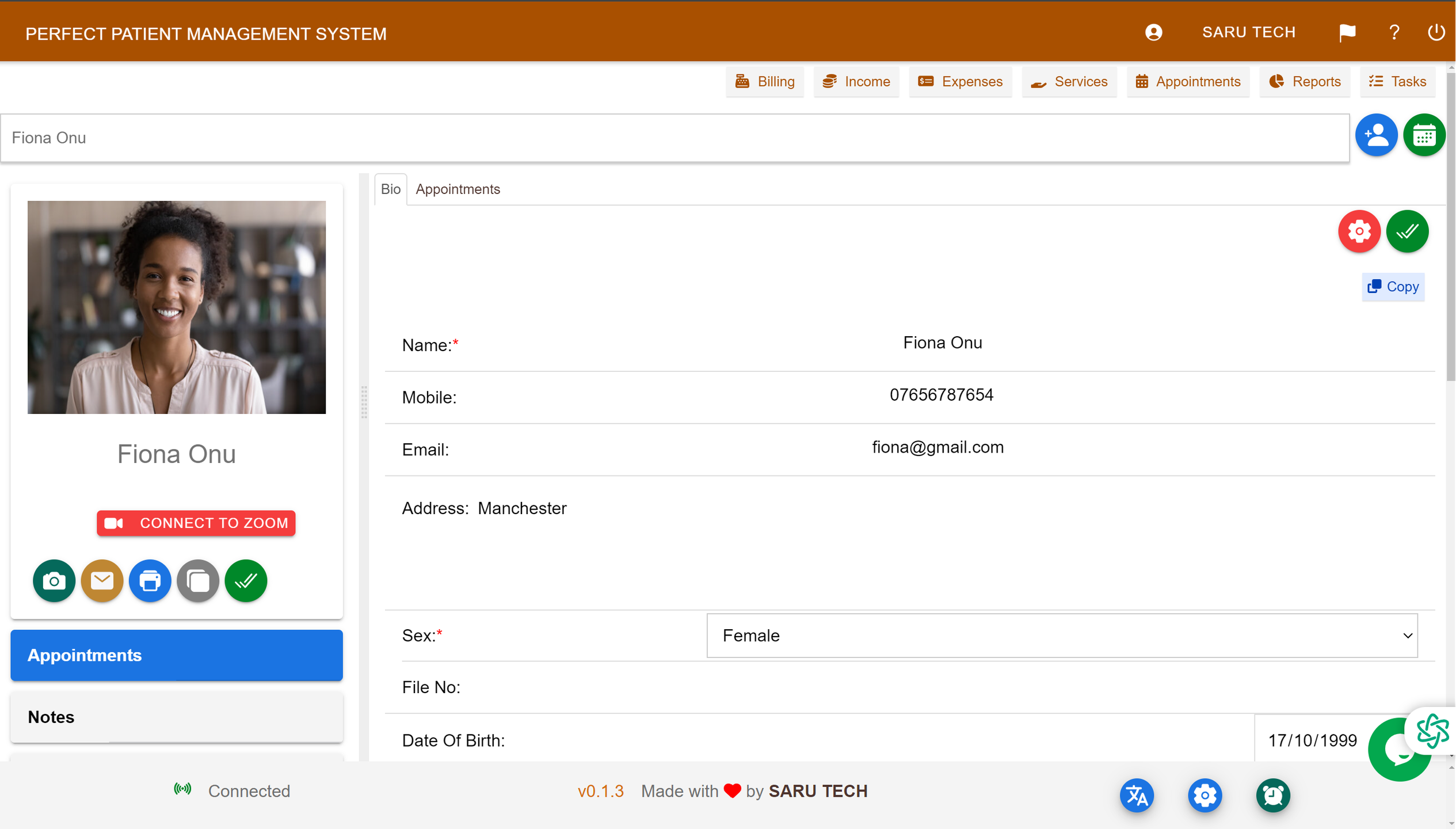Switch to the Appointments tab beside Bio
Viewport: 1456px width, 829px height.
[x=458, y=189]
